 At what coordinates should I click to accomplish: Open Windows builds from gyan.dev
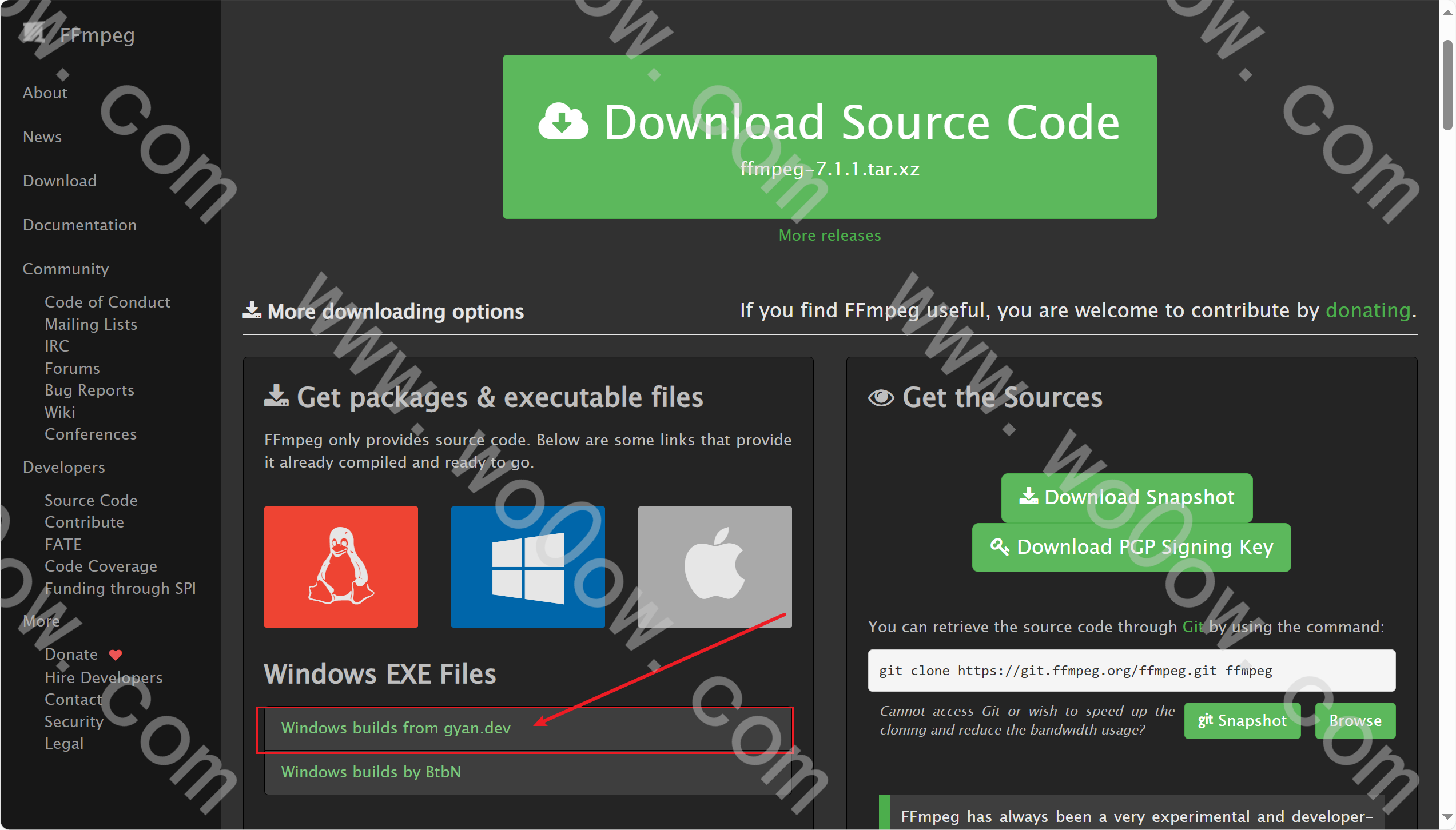[x=396, y=728]
